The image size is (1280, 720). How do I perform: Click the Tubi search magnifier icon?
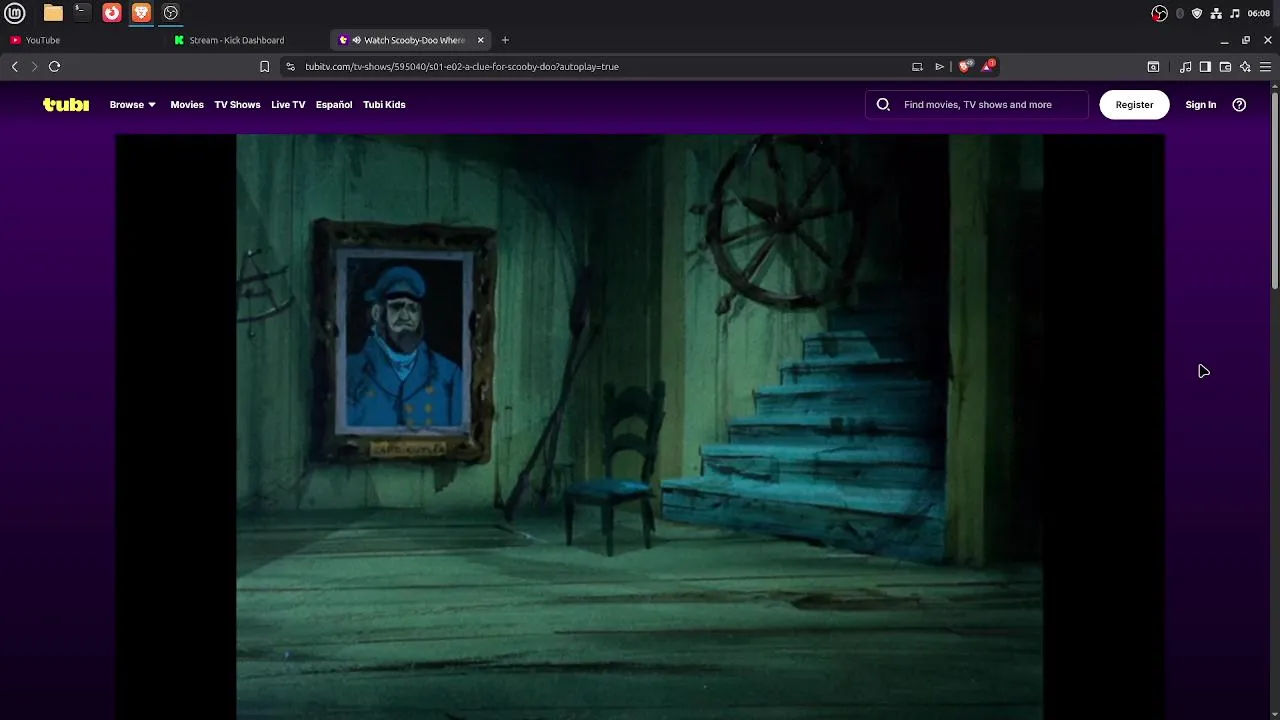point(883,104)
